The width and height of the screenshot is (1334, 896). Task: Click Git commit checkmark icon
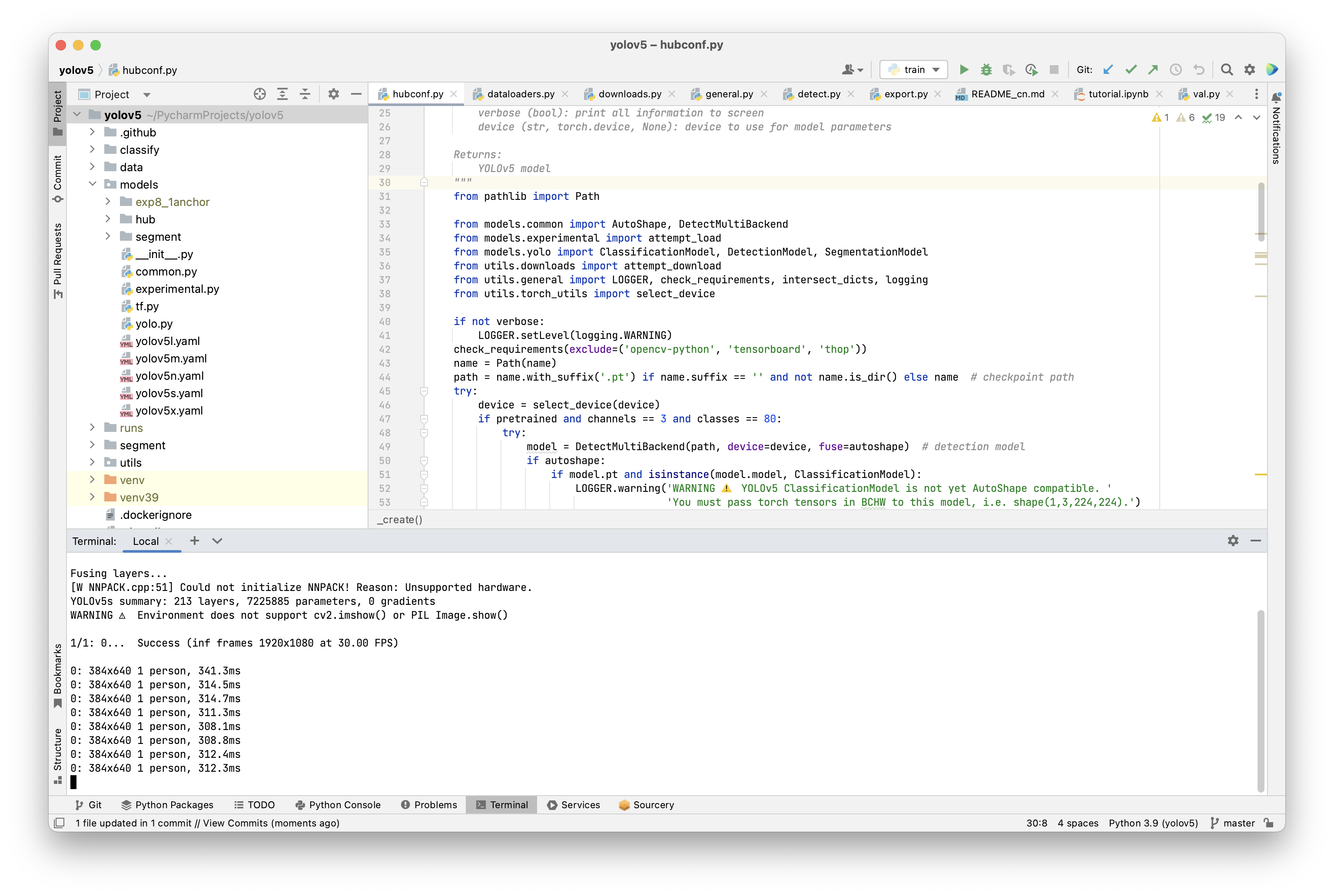coord(1131,70)
